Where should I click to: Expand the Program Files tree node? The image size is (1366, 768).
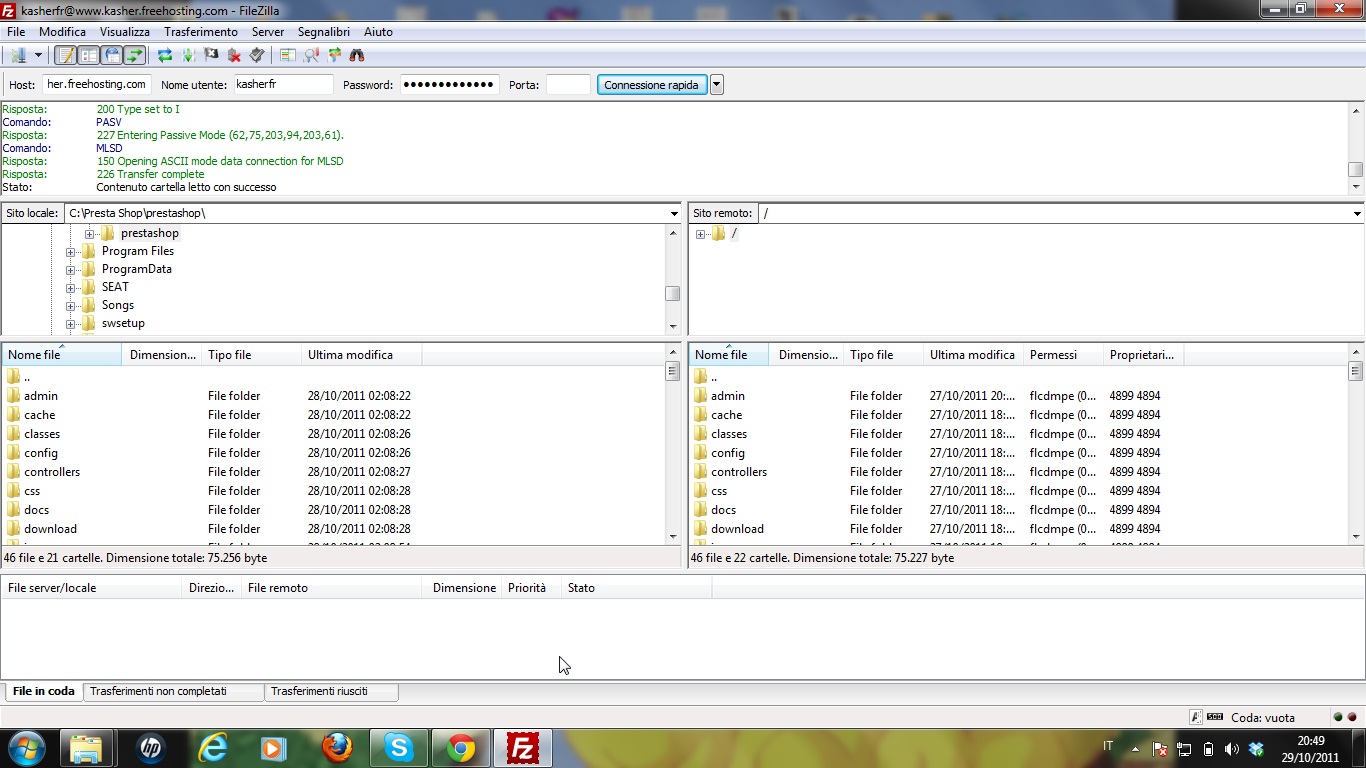[70, 252]
